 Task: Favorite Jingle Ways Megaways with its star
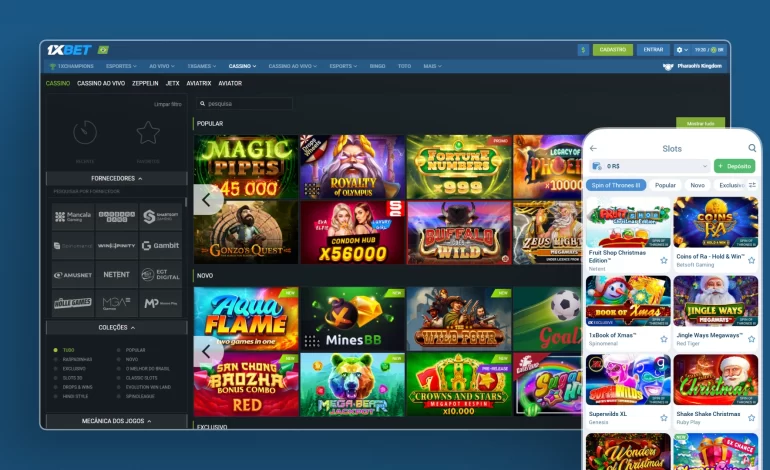point(751,339)
